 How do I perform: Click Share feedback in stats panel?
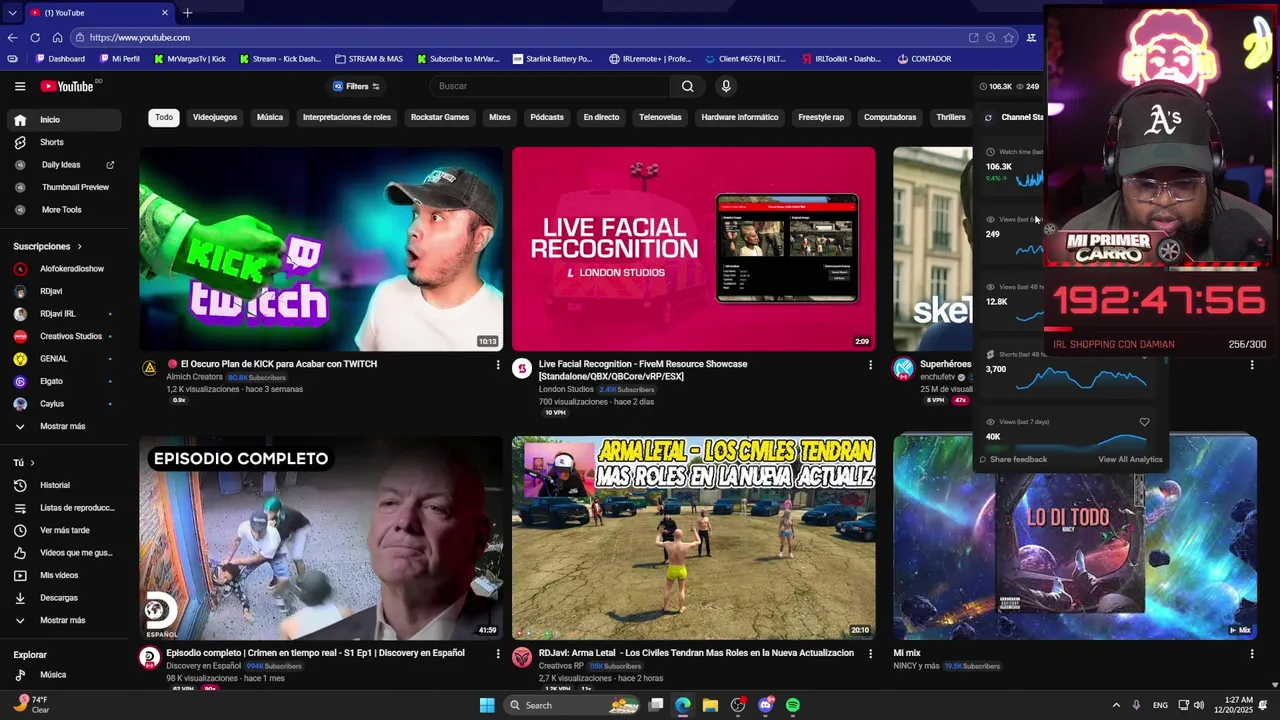point(1013,459)
